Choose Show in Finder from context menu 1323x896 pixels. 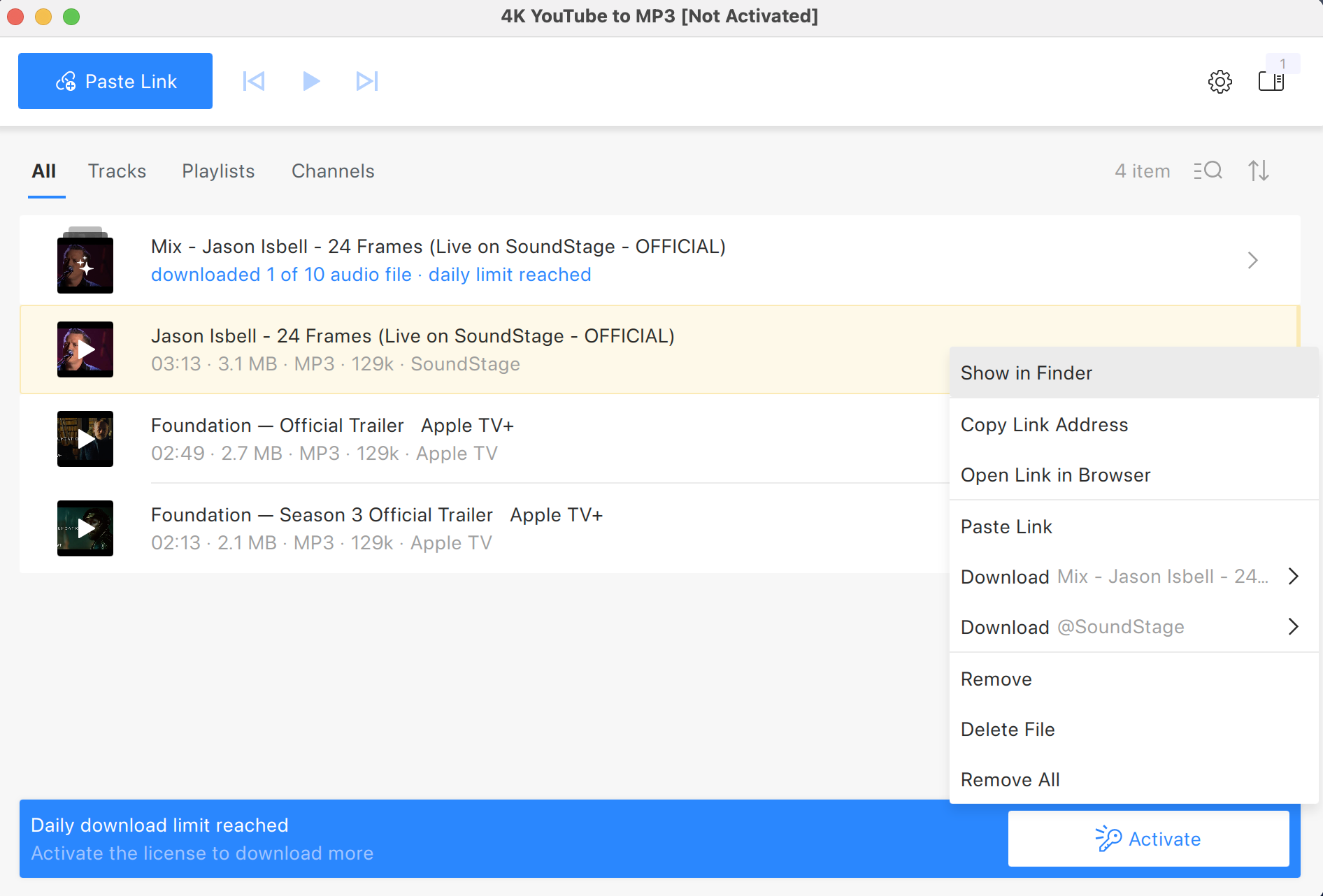[x=1026, y=373]
